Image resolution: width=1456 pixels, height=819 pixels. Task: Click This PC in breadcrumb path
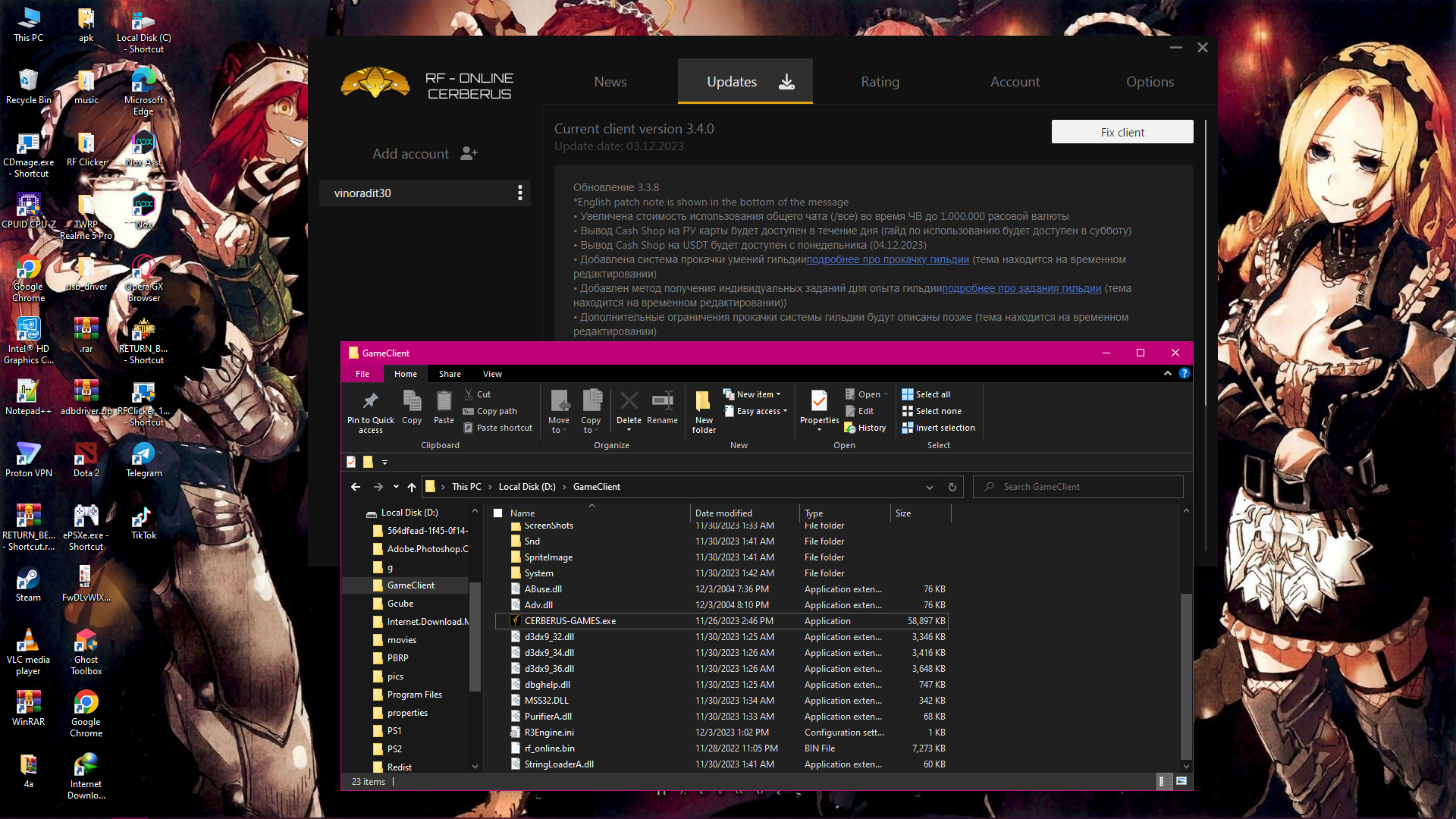tap(466, 487)
